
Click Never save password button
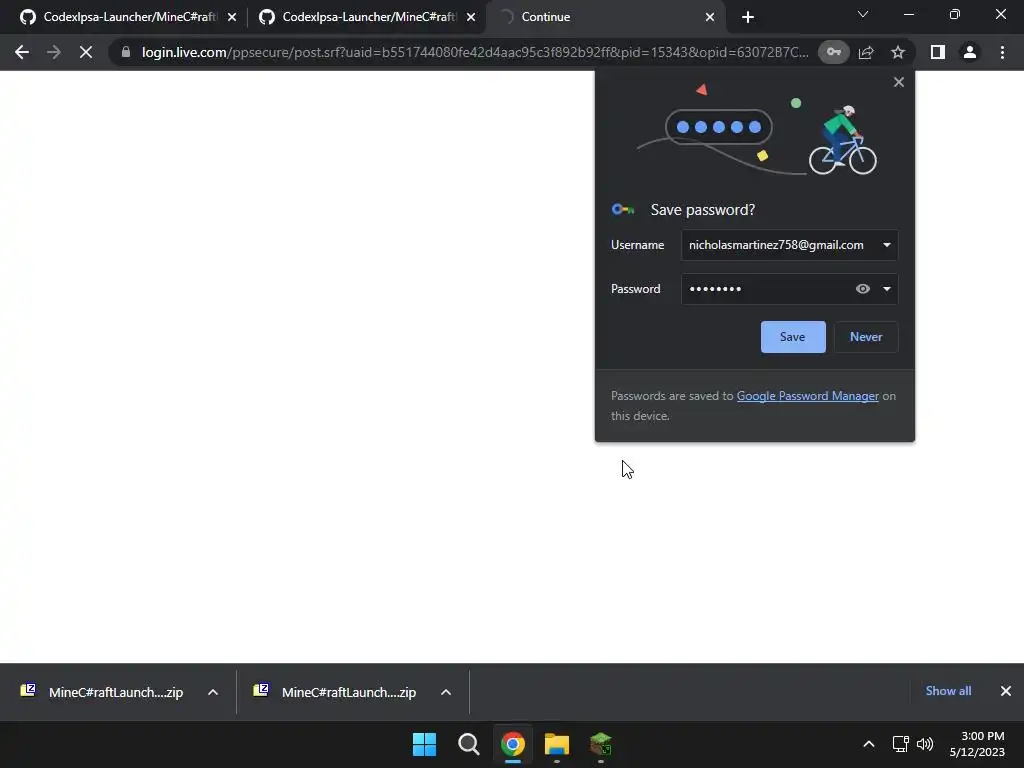[866, 337]
